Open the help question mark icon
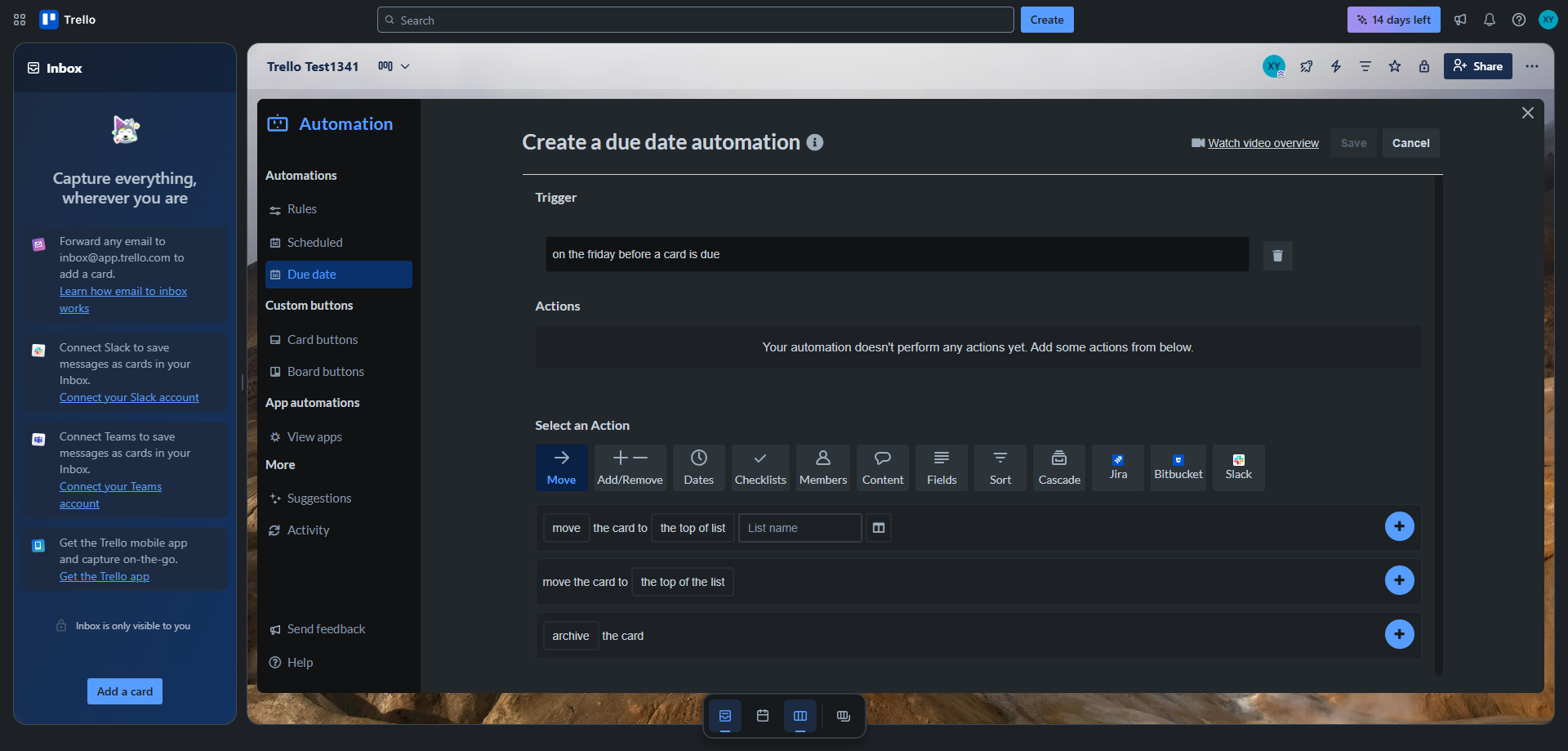Viewport: 1568px width, 751px height. tap(1519, 20)
